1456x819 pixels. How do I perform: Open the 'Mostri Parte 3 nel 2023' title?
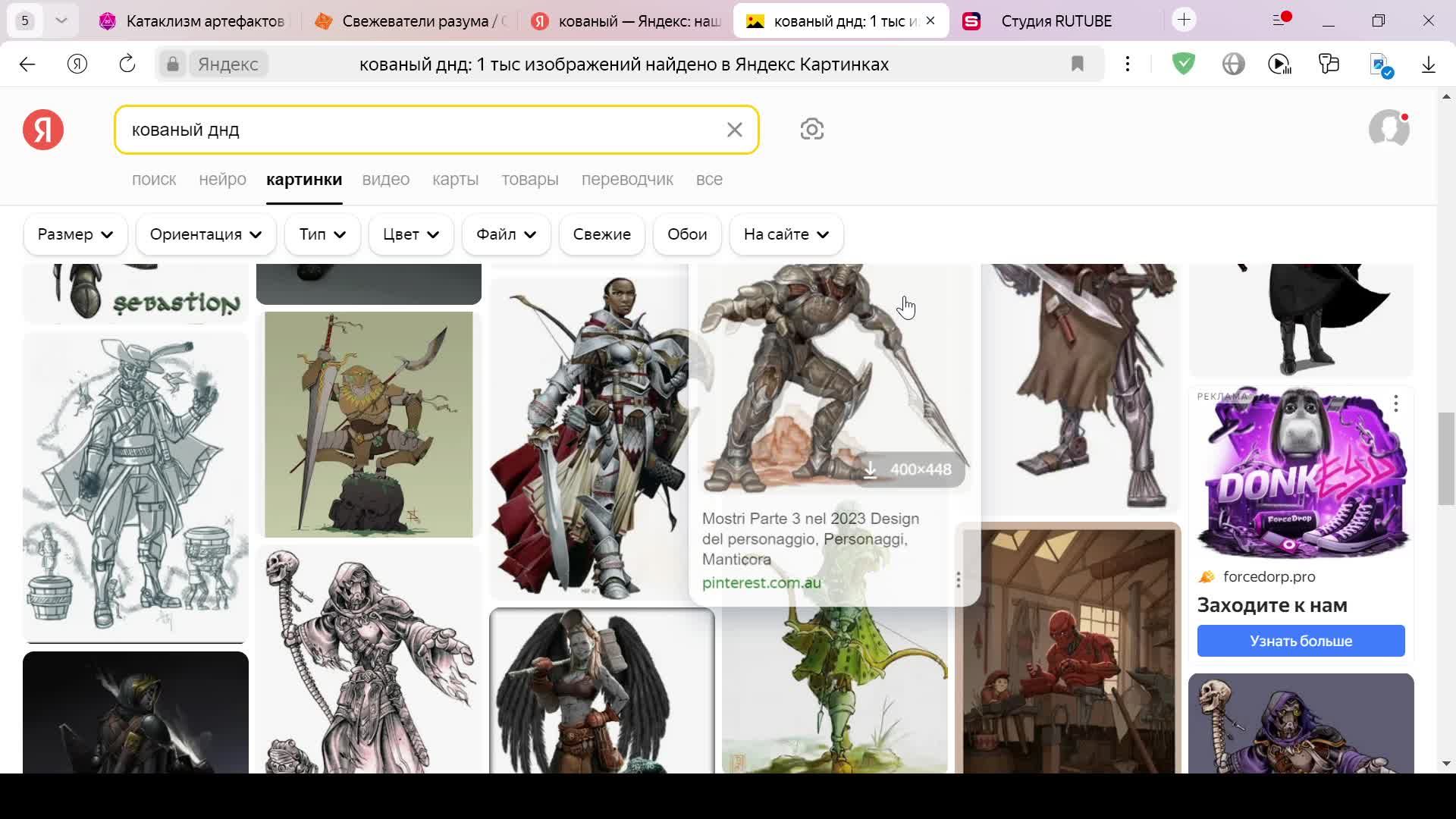[811, 539]
